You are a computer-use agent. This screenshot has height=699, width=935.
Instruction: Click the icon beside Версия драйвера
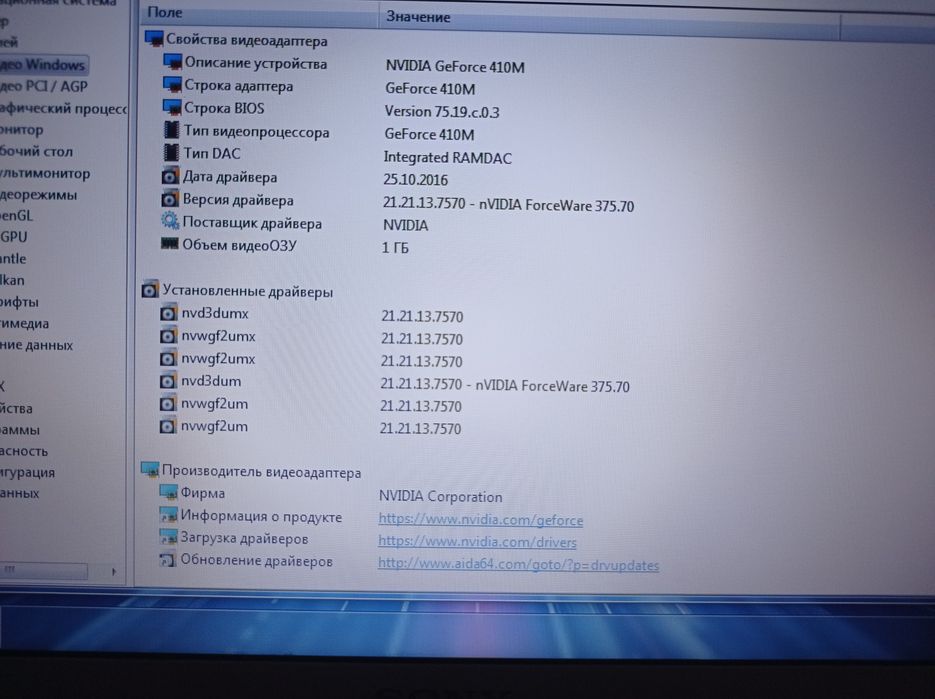(170, 199)
